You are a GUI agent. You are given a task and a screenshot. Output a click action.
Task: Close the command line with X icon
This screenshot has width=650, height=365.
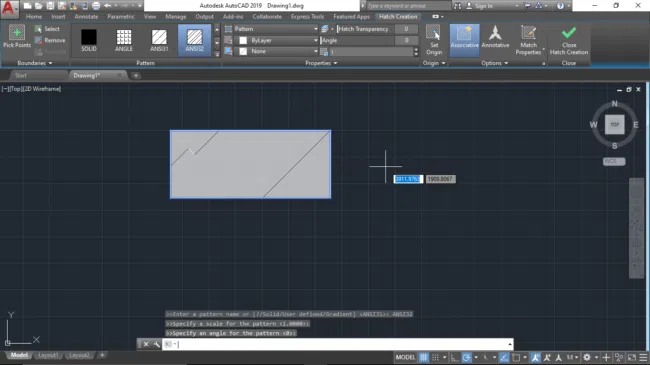click(x=146, y=344)
